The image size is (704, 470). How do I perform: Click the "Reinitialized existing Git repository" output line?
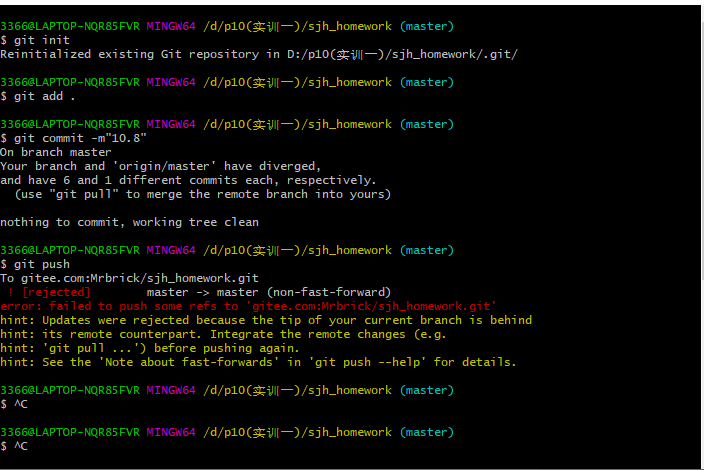[x=259, y=54]
